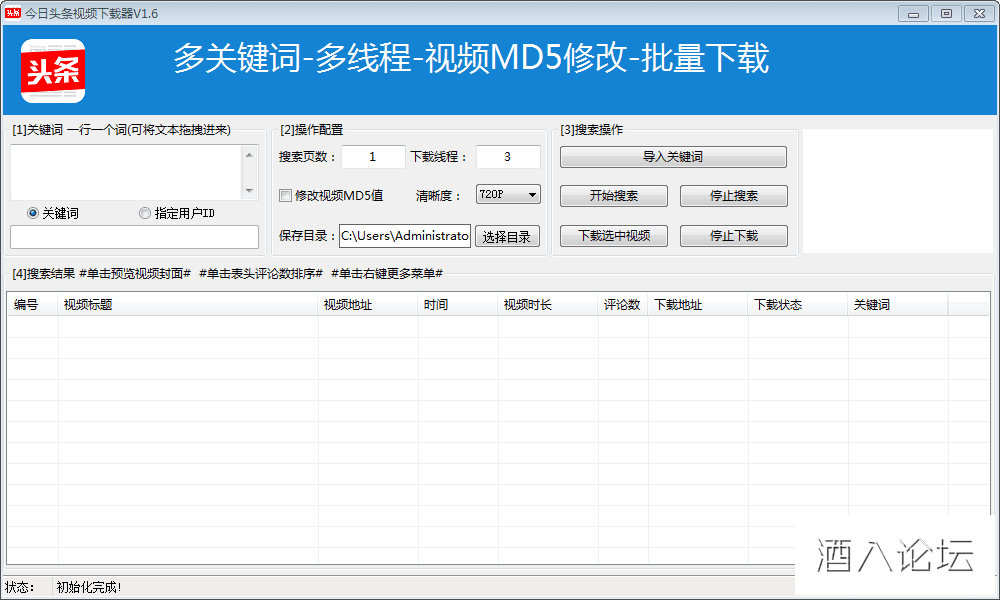Click the 导入关键词 button
Screen dimensions: 1000x600
pos(673,157)
